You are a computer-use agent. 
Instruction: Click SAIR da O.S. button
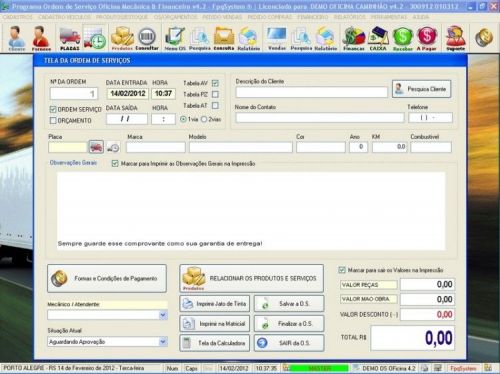[x=289, y=343]
